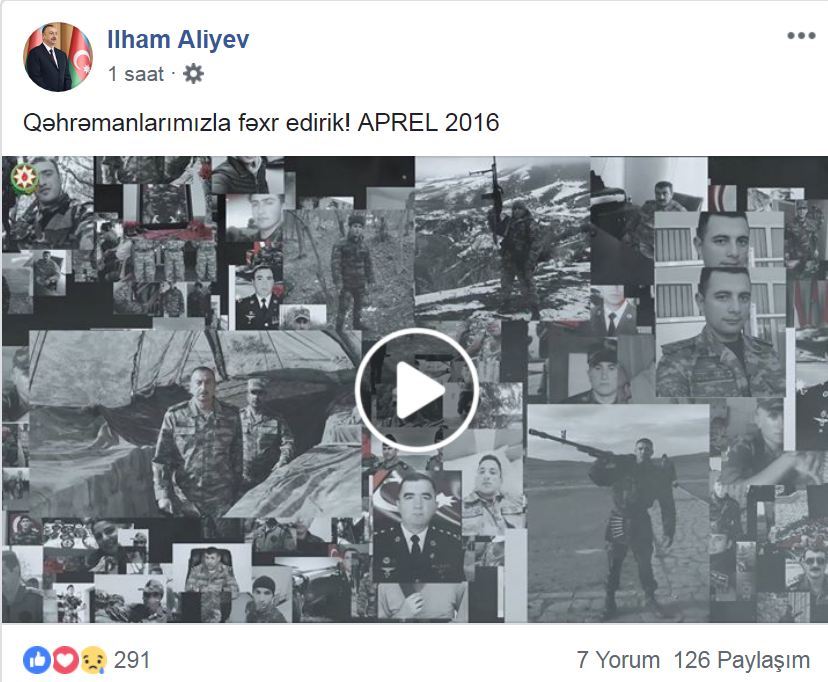Viewport: 828px width, 682px height.
Task: Click the soldier raising rifle on snowy hill
Action: pyautogui.click(x=502, y=239)
